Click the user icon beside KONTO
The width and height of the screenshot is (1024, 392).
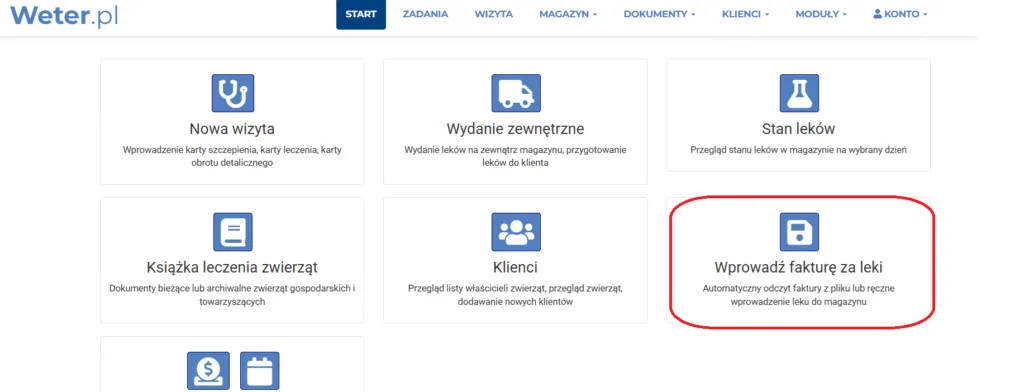[877, 14]
